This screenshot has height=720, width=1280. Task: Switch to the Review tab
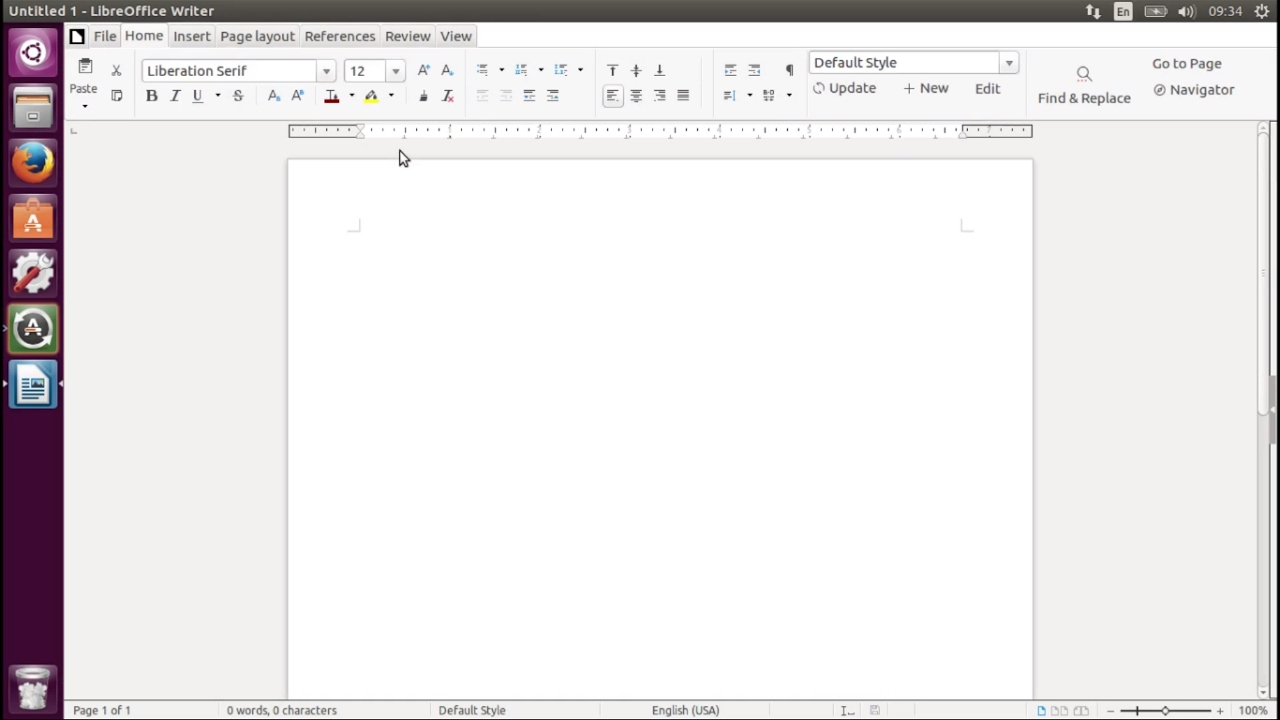click(x=408, y=36)
